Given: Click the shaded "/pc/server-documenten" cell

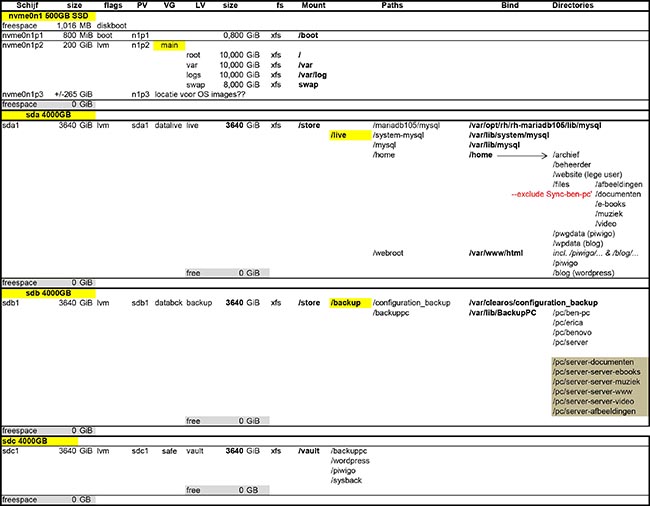Looking at the screenshot, I should (599, 362).
